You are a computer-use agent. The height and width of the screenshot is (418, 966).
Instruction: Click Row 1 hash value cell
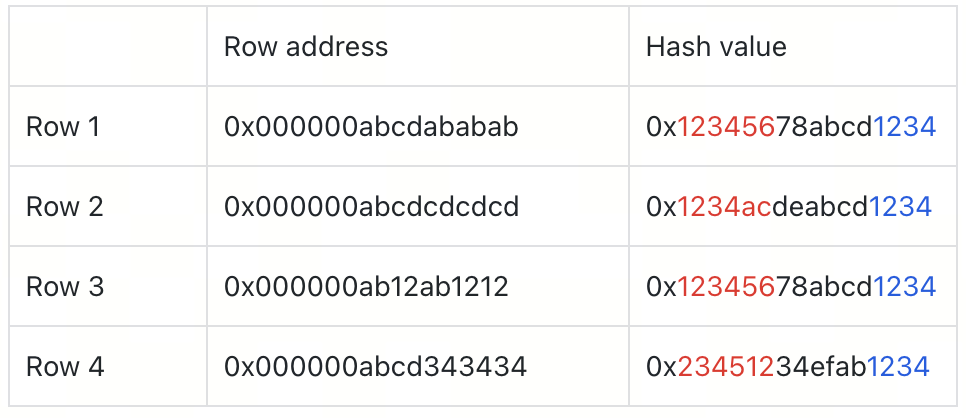pos(793,126)
